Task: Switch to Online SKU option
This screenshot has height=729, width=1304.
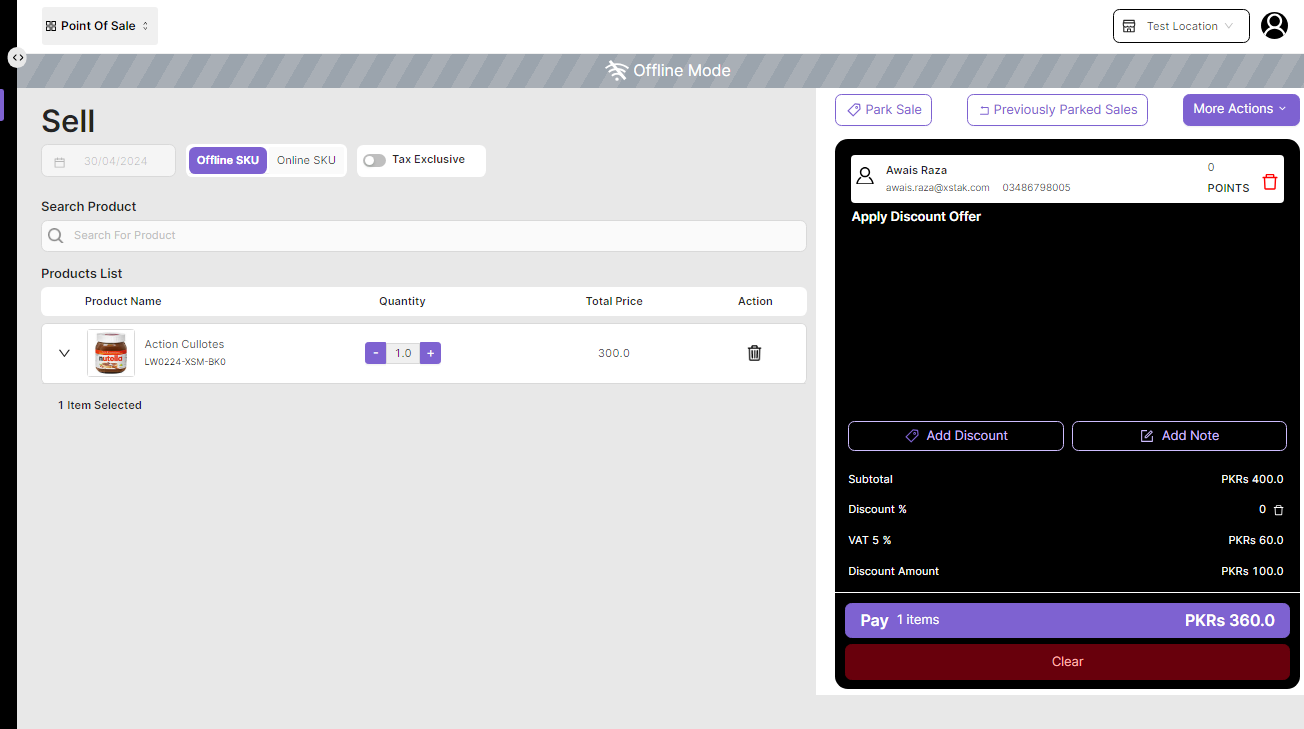Action: point(306,161)
